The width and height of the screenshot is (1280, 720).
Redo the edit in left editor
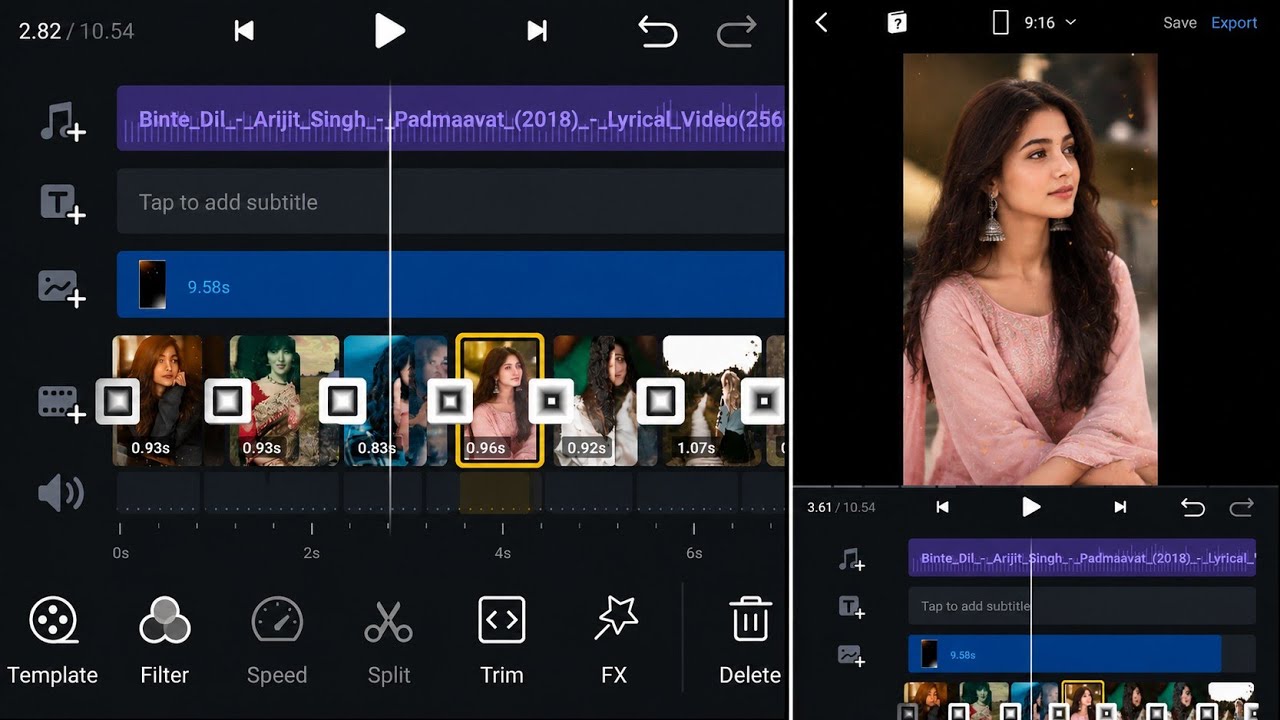[x=736, y=32]
